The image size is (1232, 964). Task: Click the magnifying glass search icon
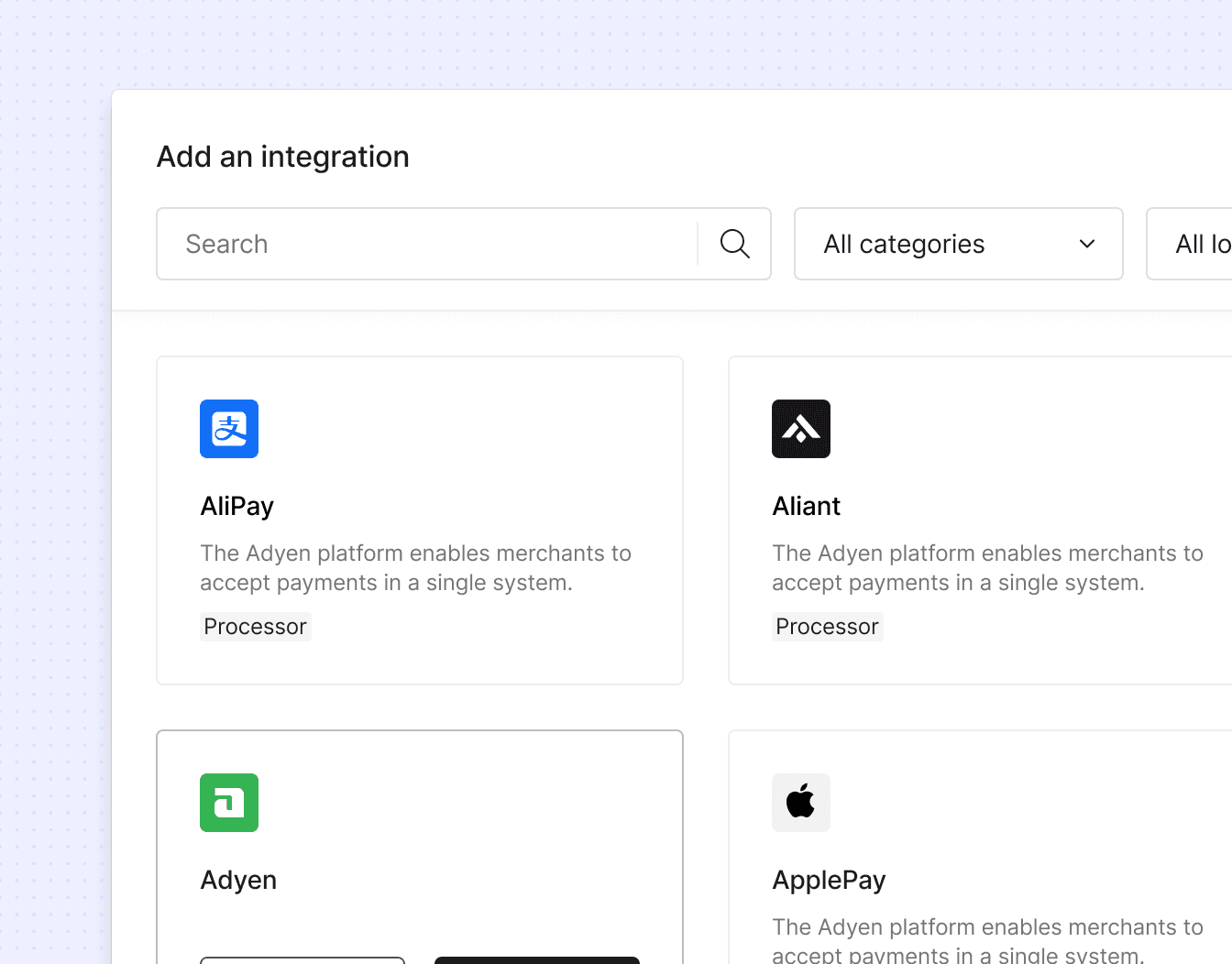click(x=734, y=244)
